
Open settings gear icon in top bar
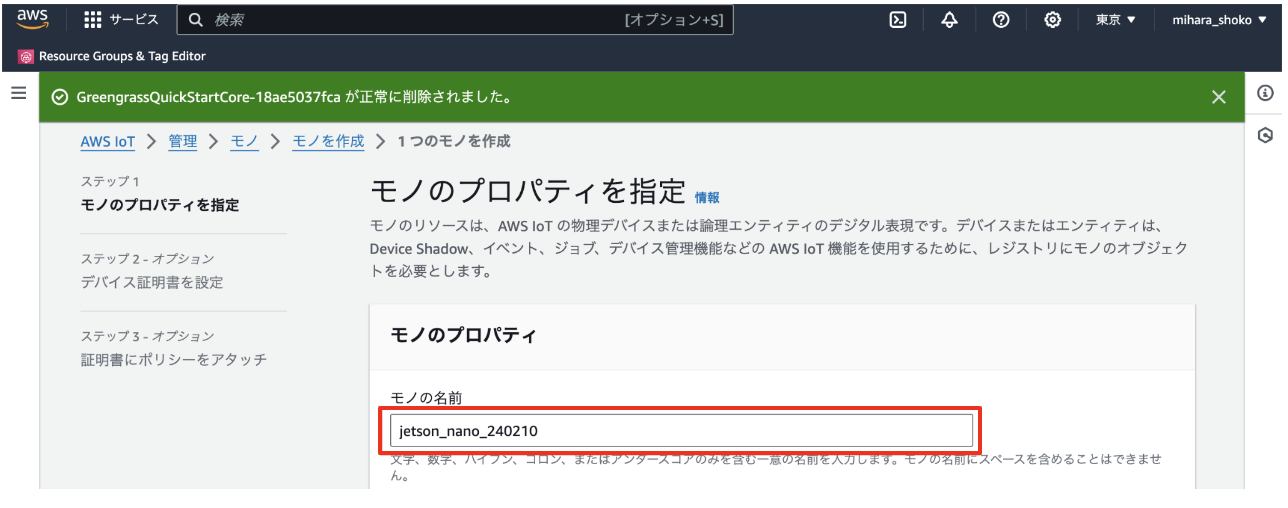[x=1052, y=20]
